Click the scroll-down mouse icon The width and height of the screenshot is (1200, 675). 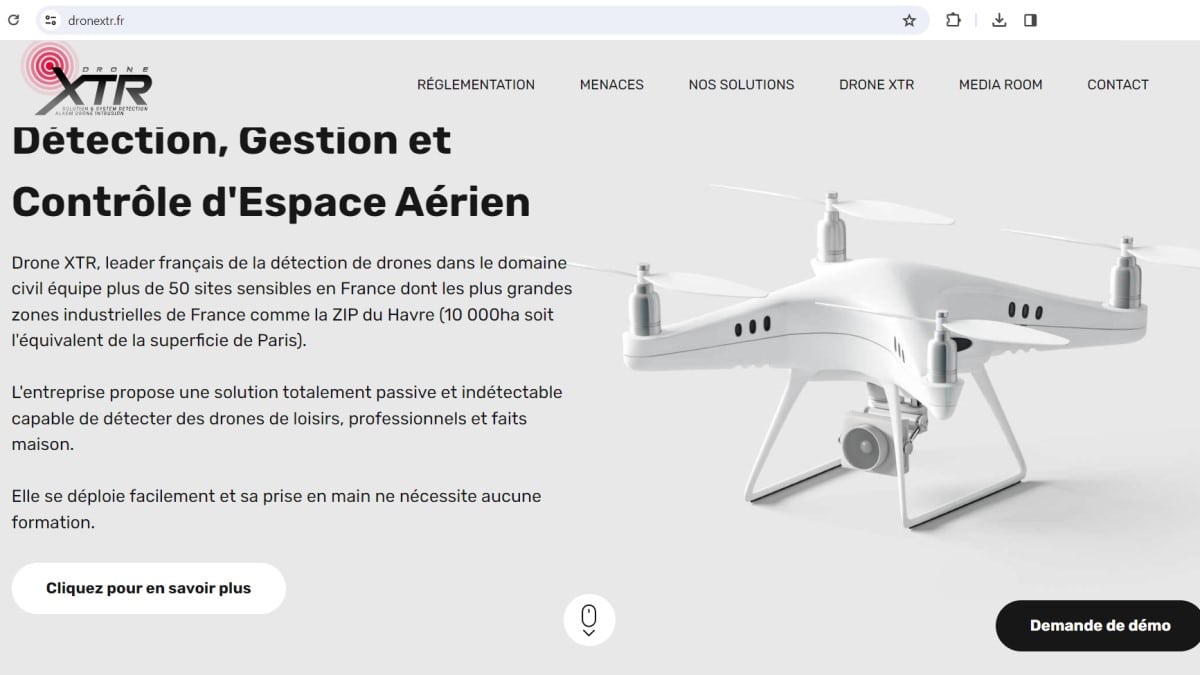589,620
